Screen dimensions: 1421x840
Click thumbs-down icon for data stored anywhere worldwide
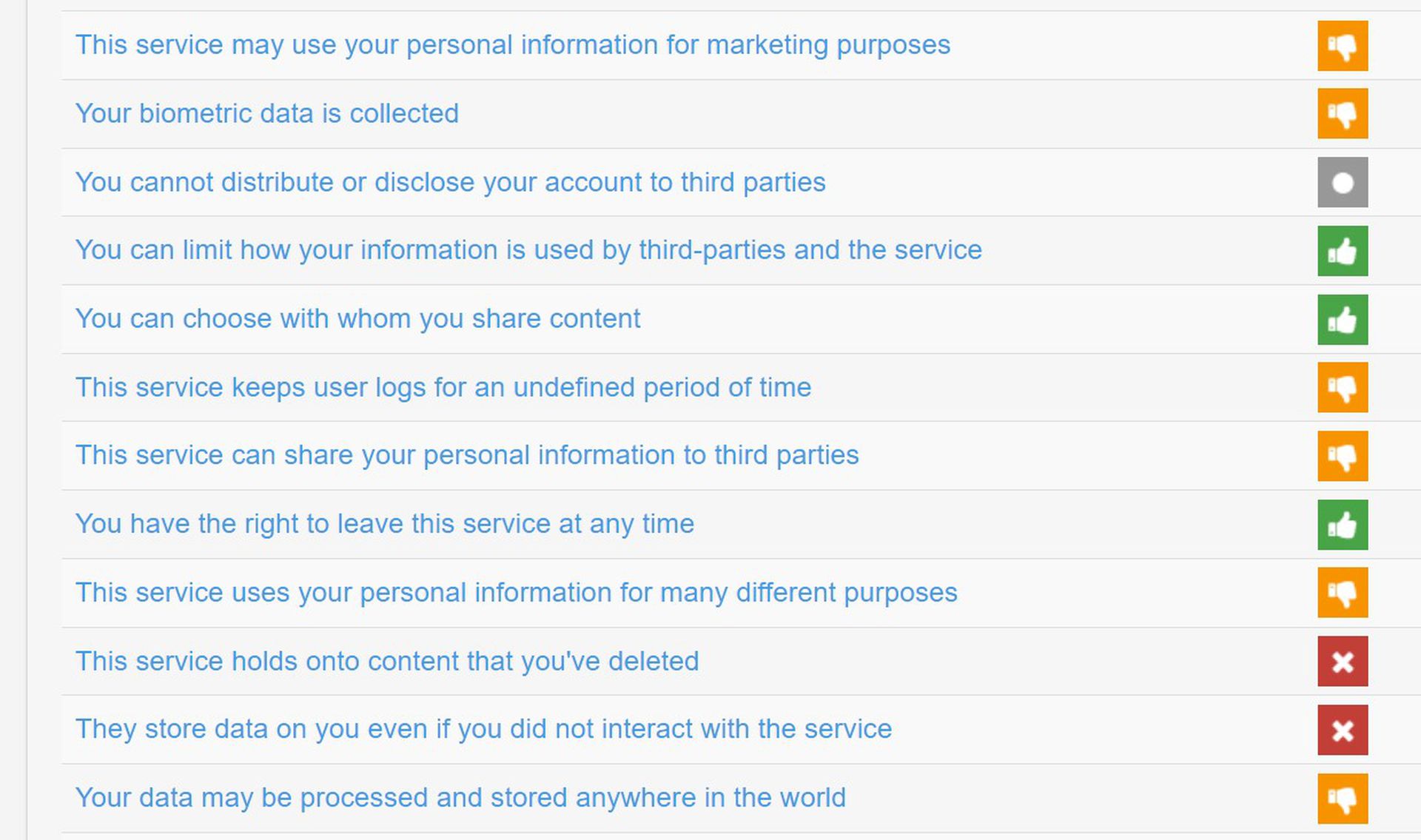click(1342, 799)
